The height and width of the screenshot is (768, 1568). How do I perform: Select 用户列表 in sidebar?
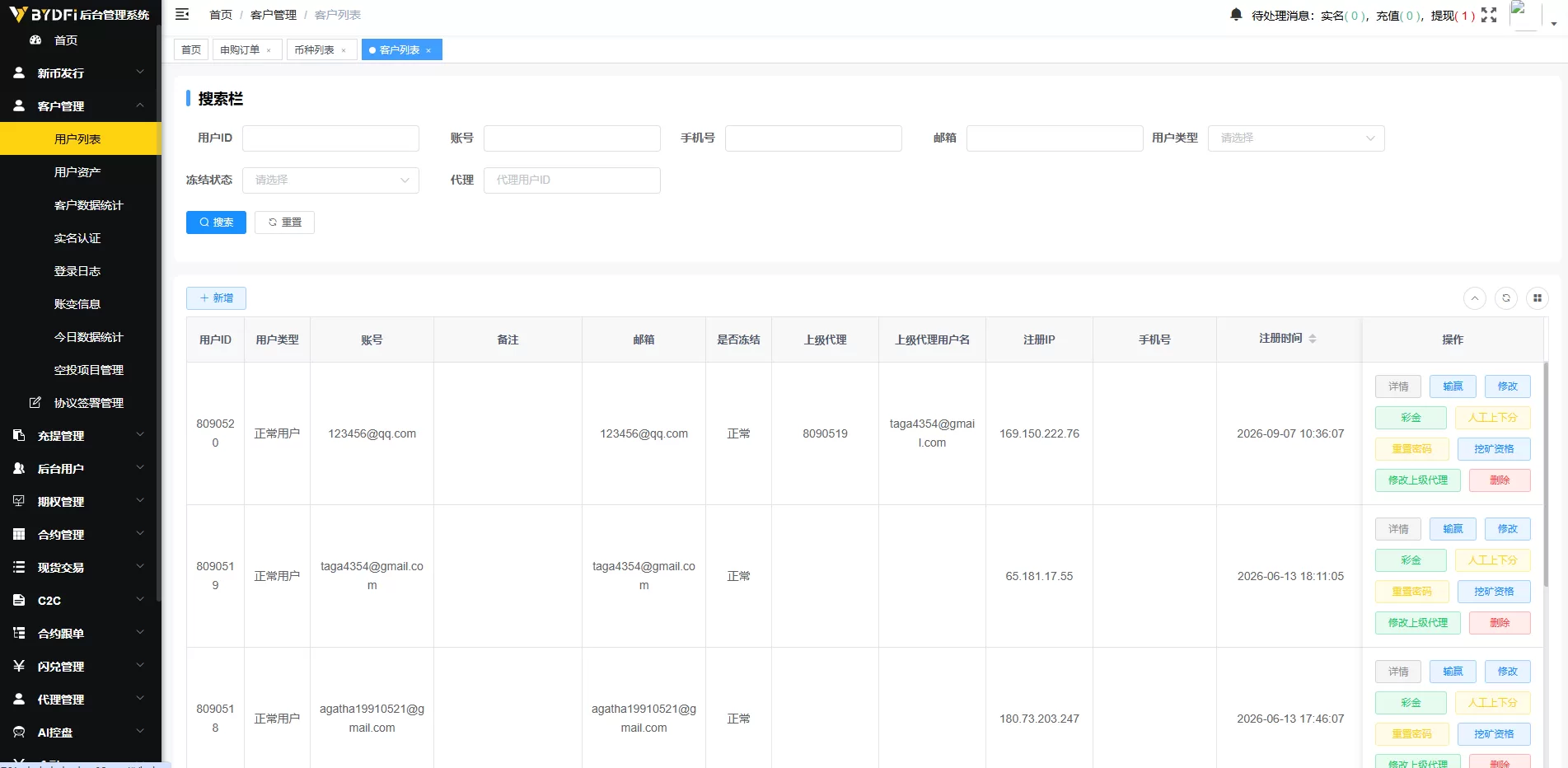pos(81,138)
